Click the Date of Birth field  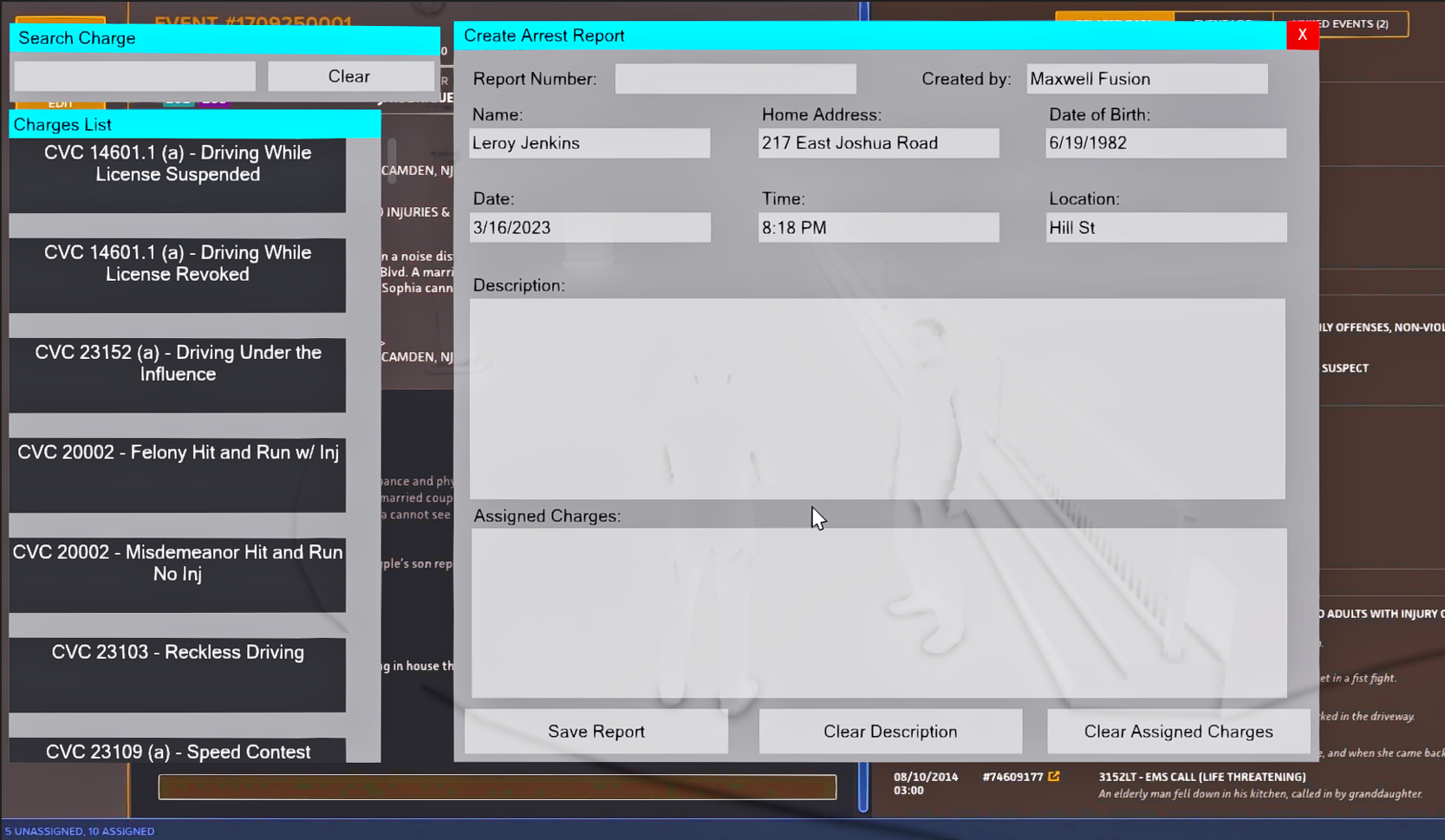coord(1165,143)
